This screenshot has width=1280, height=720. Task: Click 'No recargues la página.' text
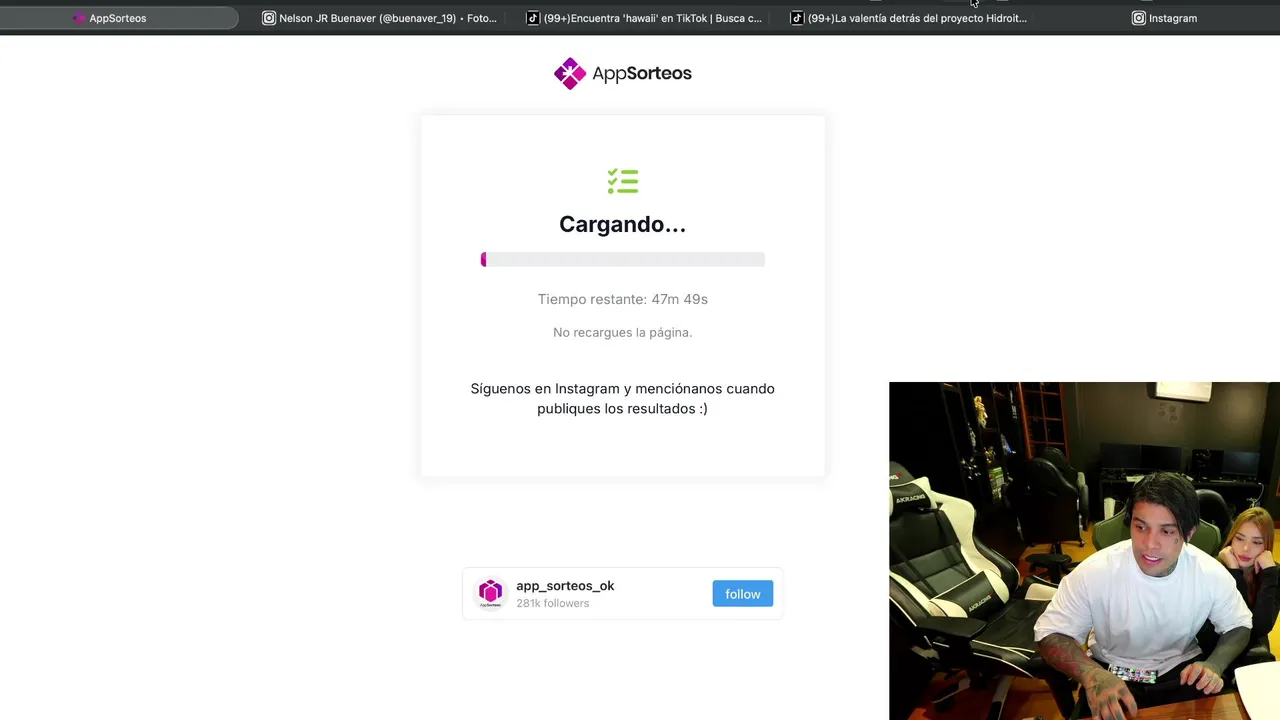pos(622,332)
